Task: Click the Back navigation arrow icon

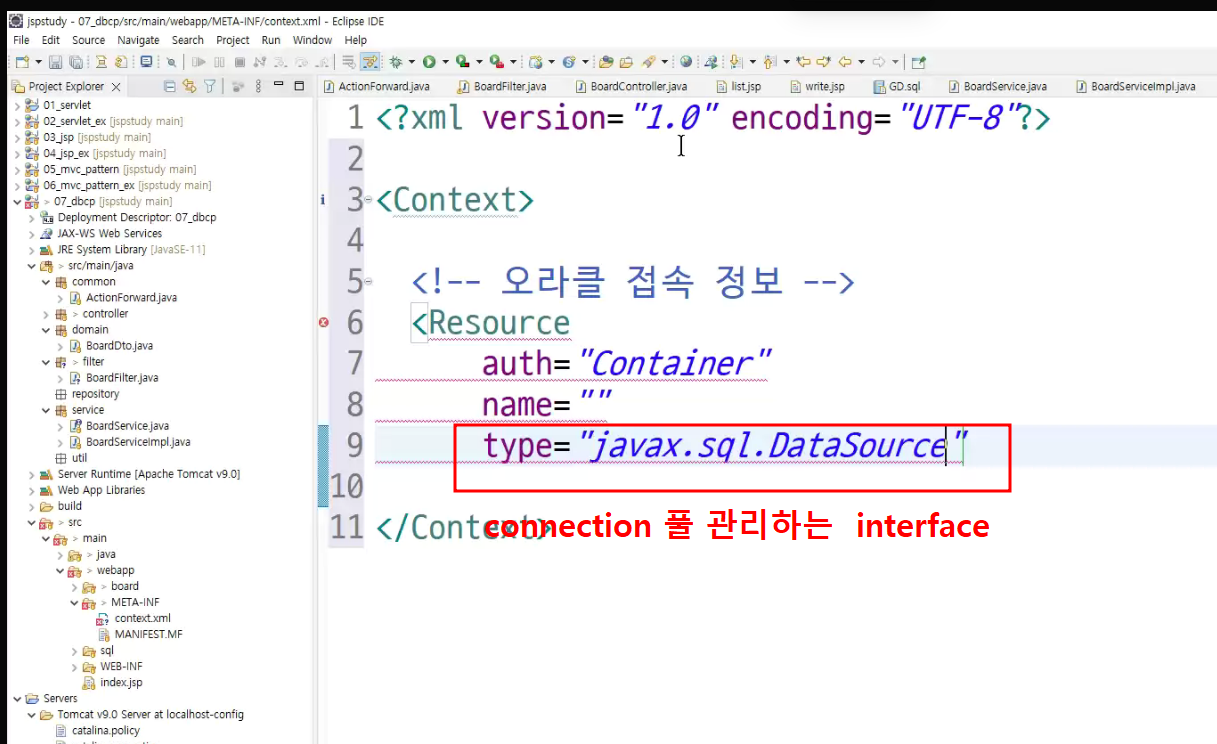Action: click(x=845, y=62)
